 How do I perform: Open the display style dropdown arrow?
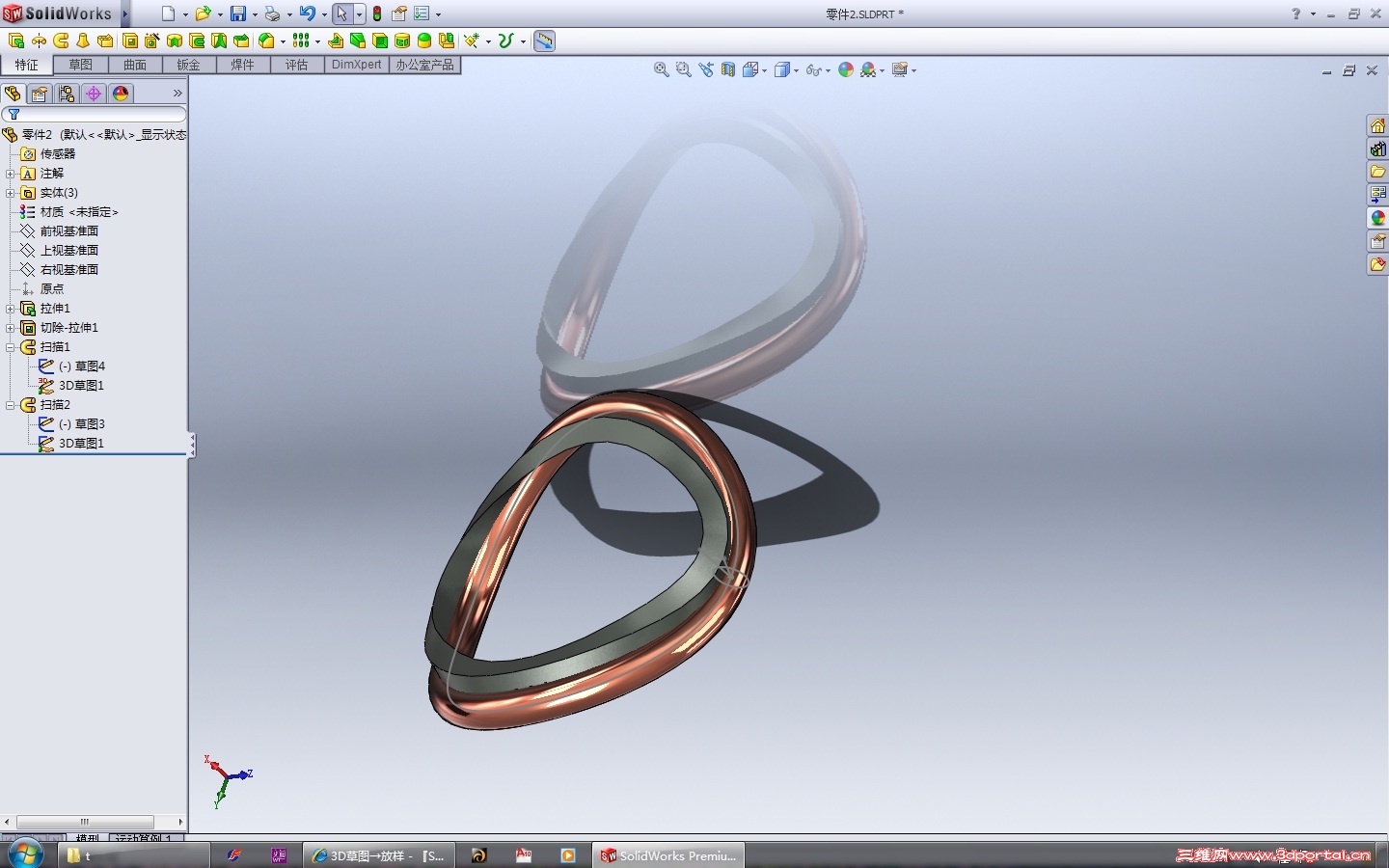tap(796, 70)
